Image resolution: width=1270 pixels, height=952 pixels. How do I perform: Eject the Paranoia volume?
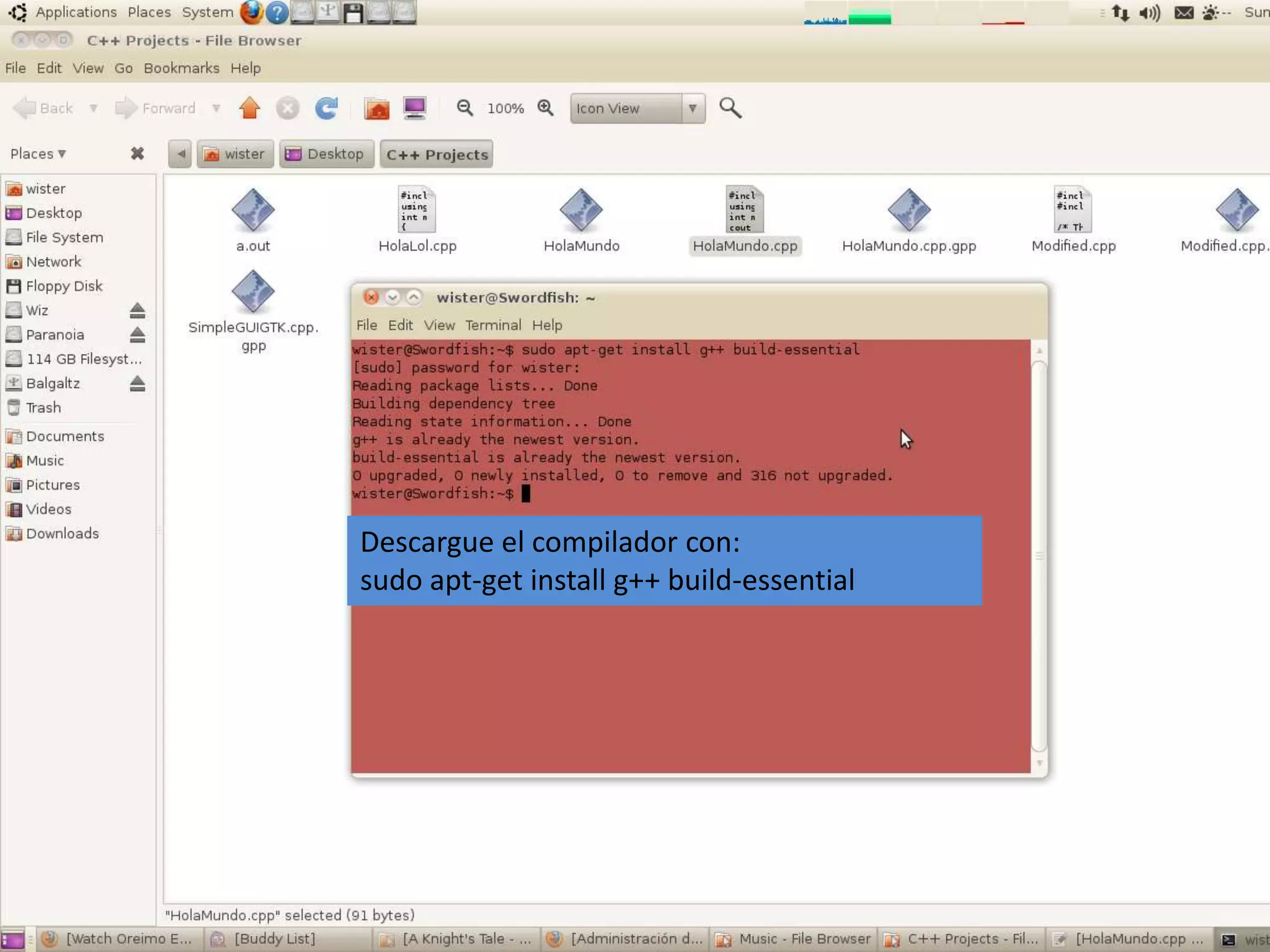[137, 335]
